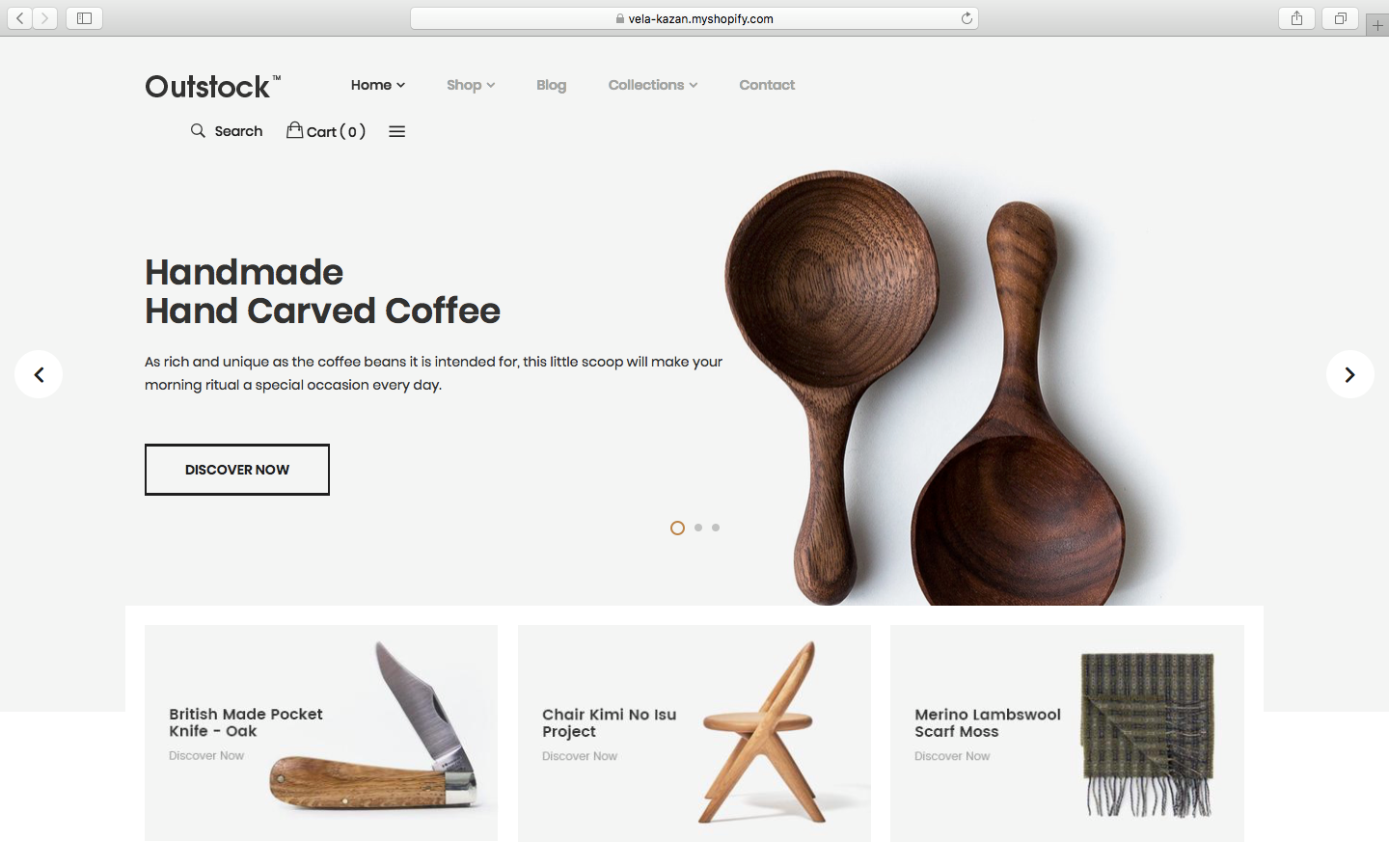Screen dimensions: 1389x868
Task: Advance to next slide arrow
Action: tap(1350, 374)
